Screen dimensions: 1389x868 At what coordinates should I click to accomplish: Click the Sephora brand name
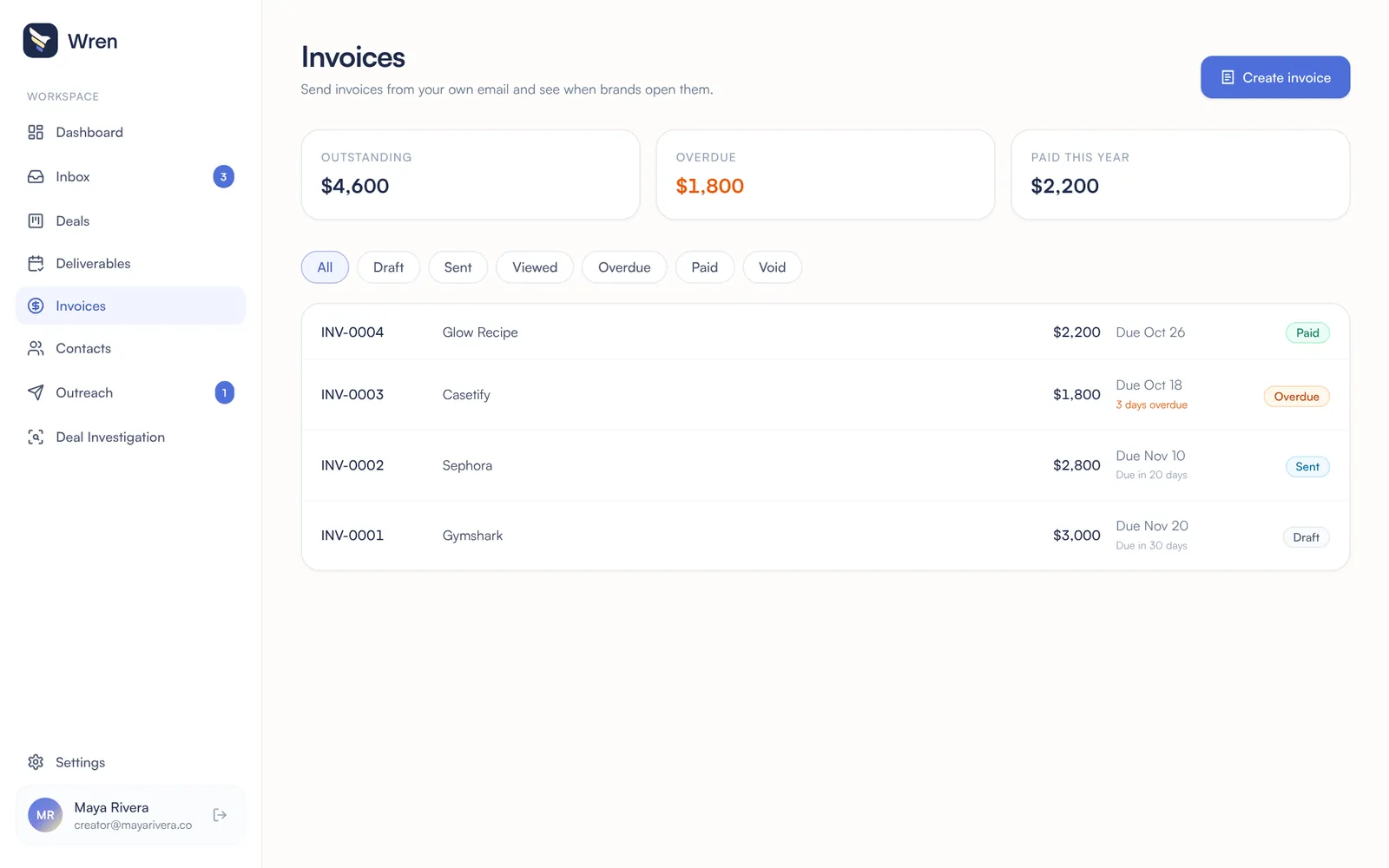click(467, 465)
